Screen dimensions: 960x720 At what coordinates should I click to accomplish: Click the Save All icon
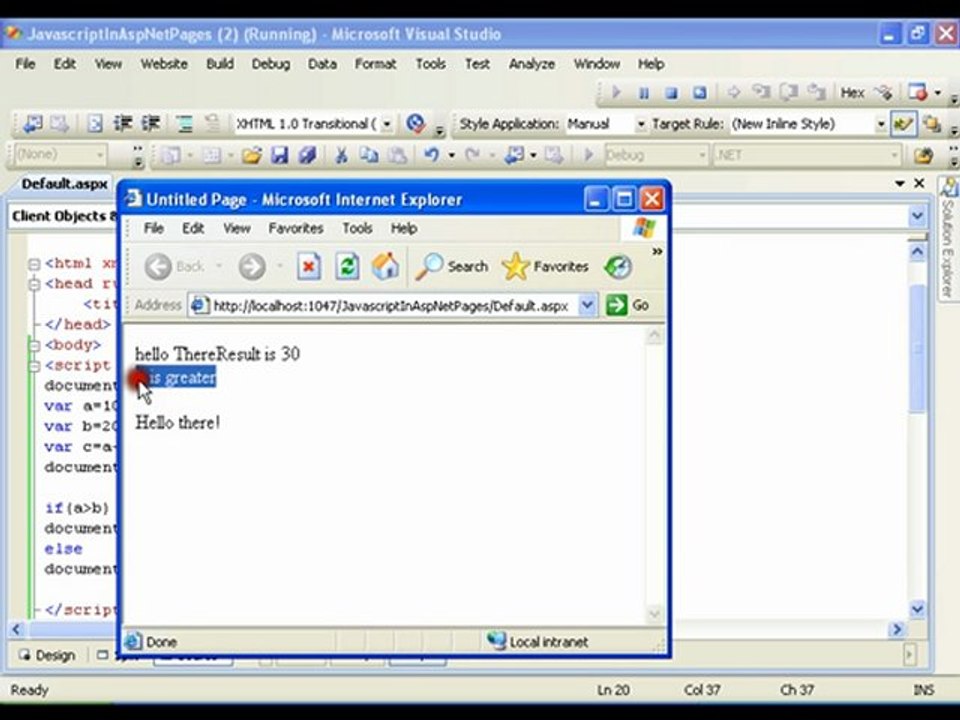307,155
